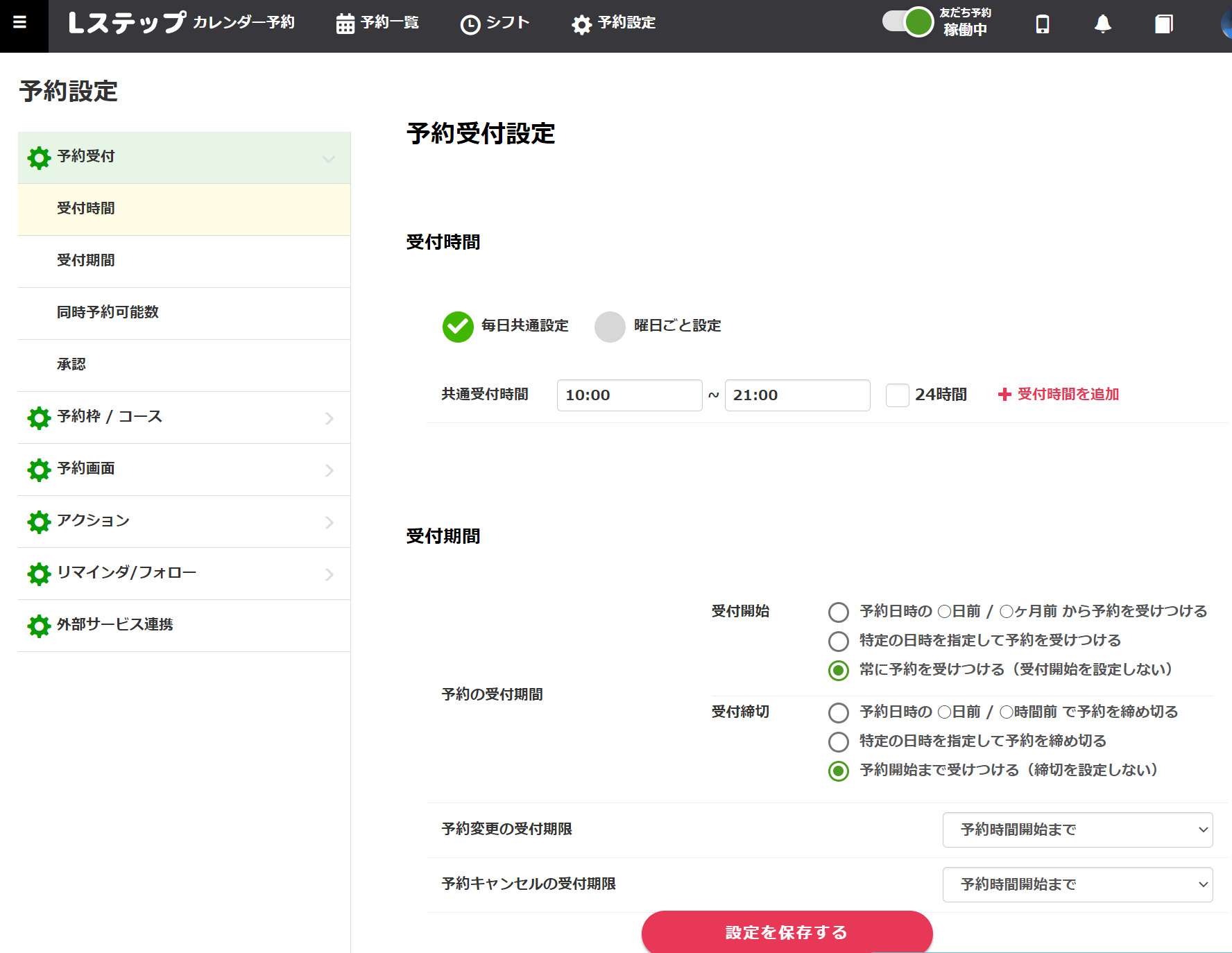The width and height of the screenshot is (1232, 953).
Task: Open notifications bell icon
Action: (1102, 24)
